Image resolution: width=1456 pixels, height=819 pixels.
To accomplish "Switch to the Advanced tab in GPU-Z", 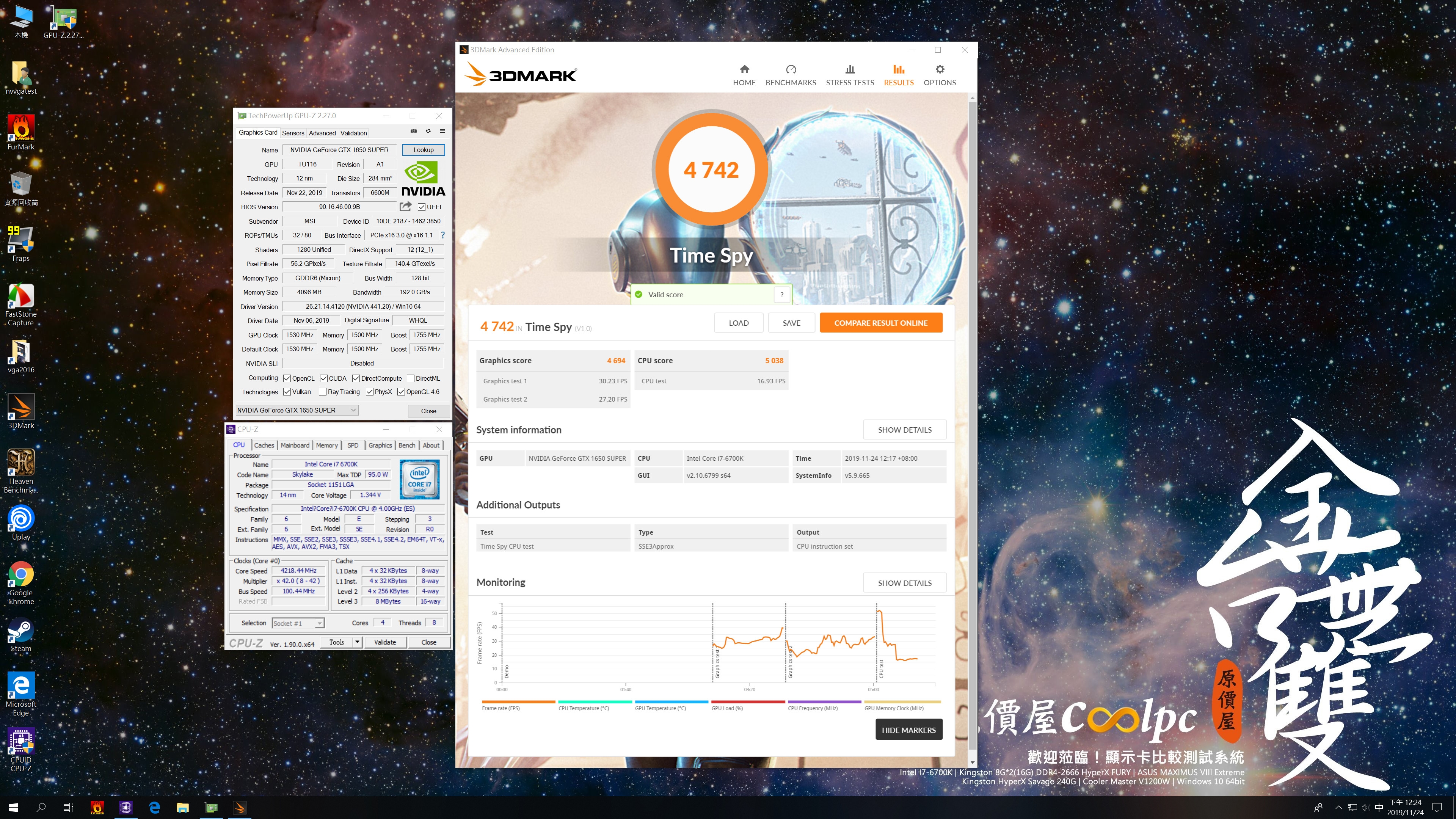I will point(322,133).
